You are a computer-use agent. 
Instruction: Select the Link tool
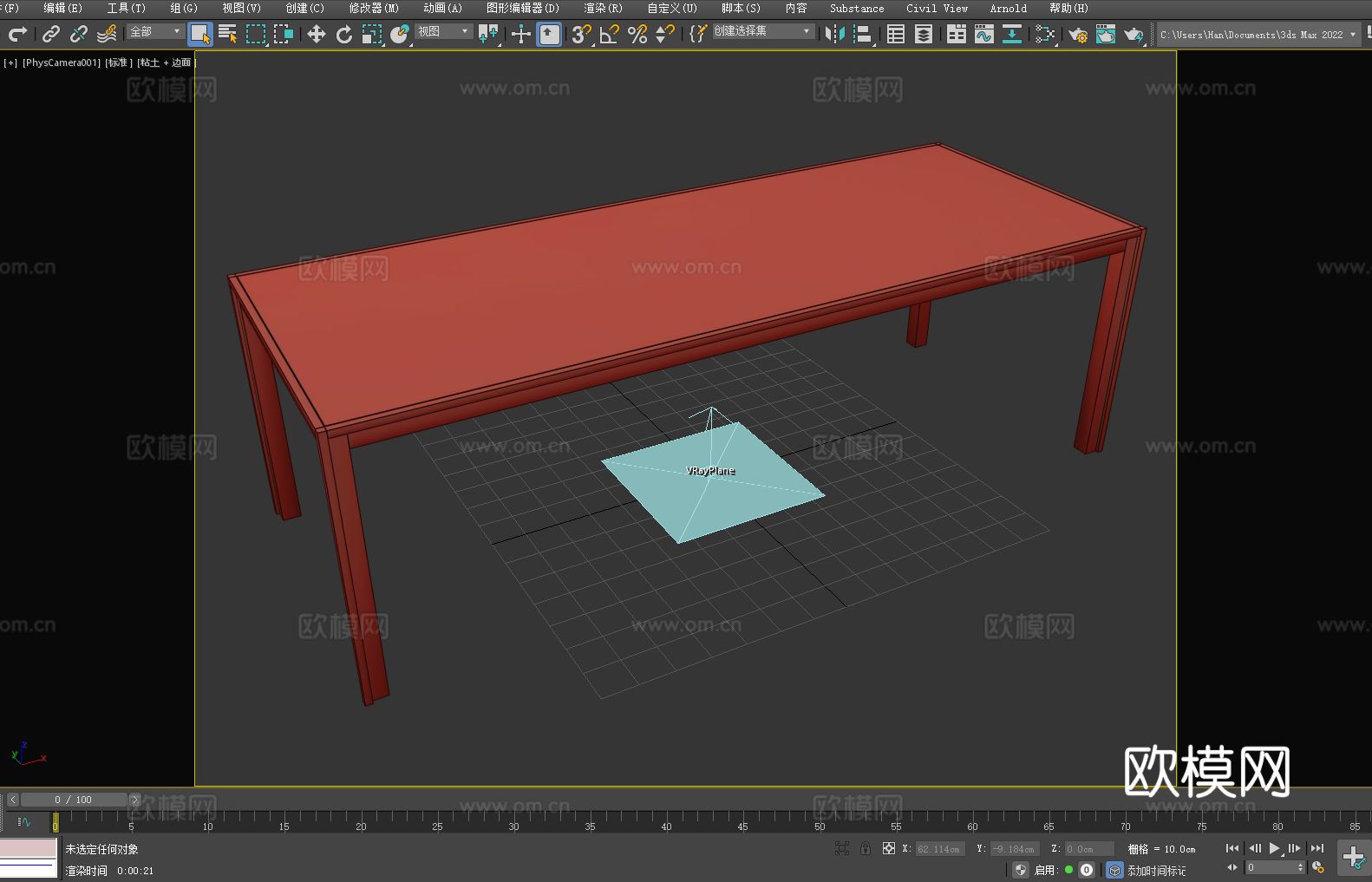[x=51, y=34]
